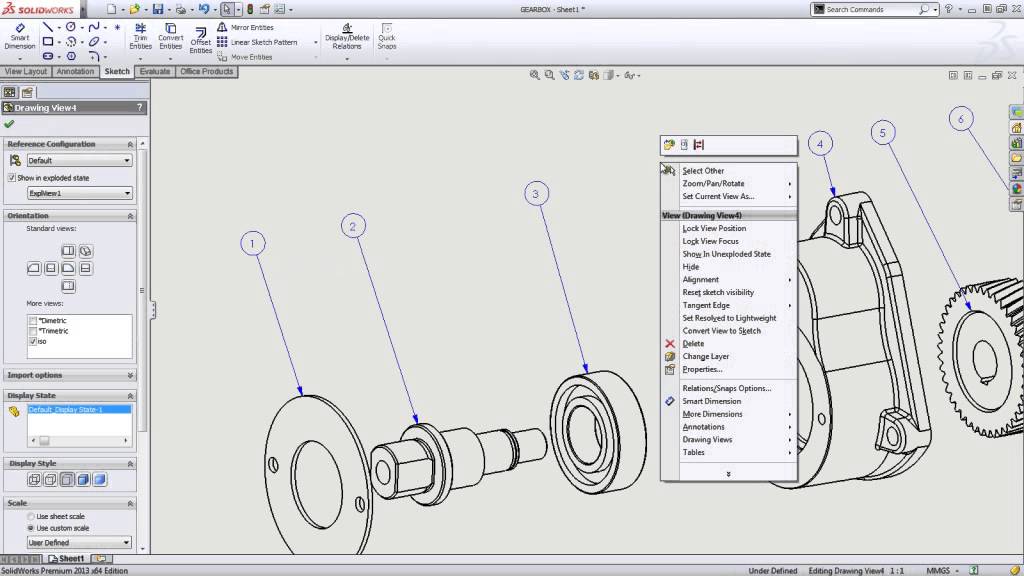Open MMGS unit system menu in status bar
Screen dimensions: 1024x576
(942, 571)
